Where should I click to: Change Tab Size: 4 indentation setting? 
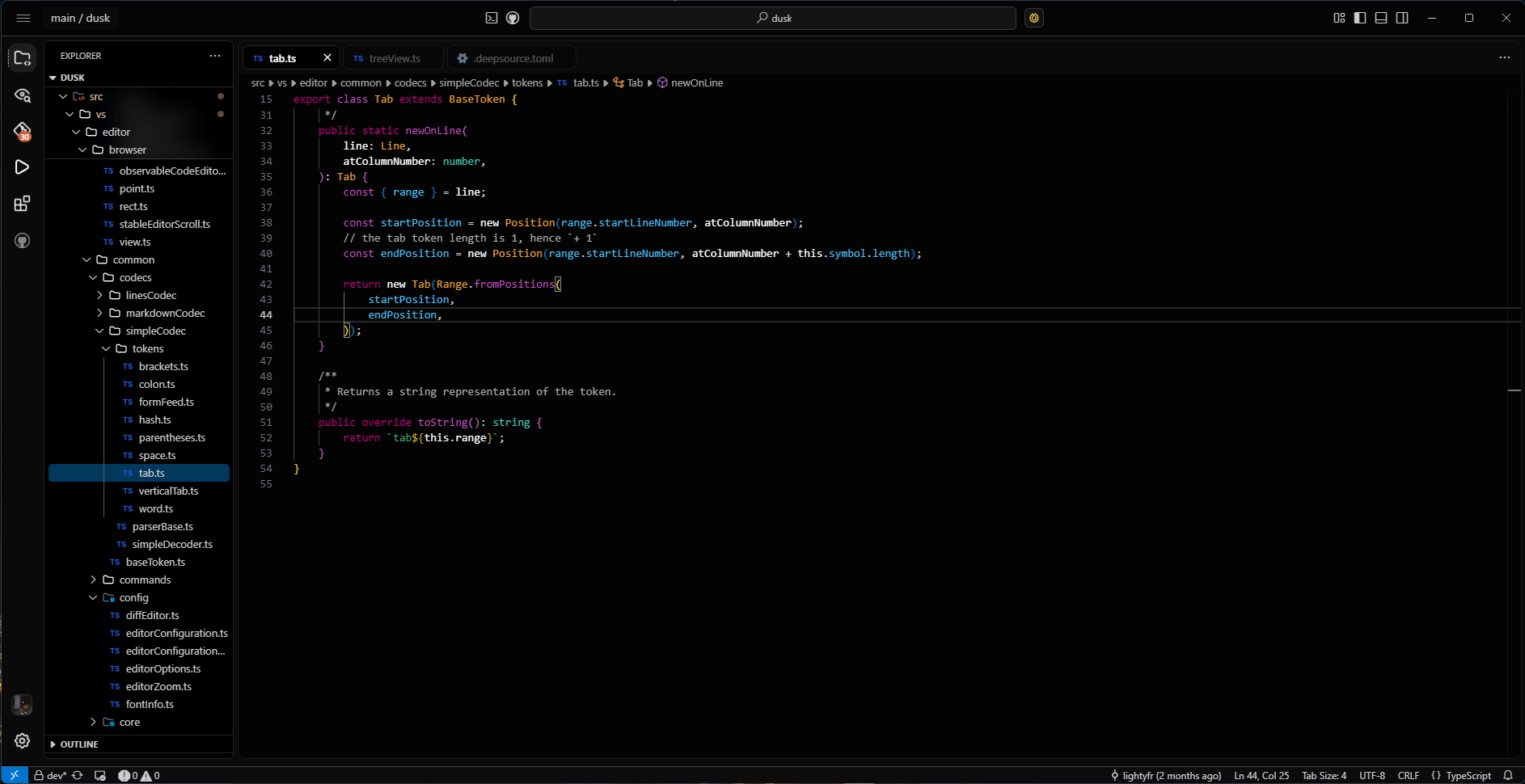pos(1324,775)
